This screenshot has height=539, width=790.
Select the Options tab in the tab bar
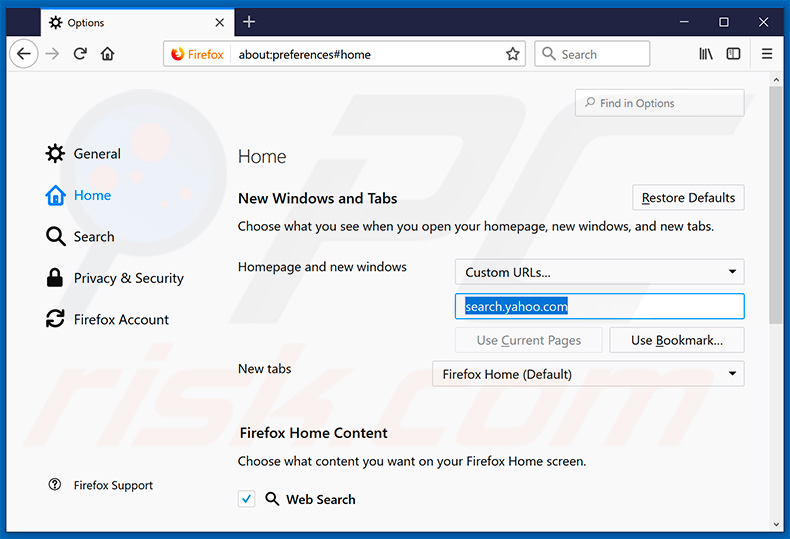(x=137, y=23)
